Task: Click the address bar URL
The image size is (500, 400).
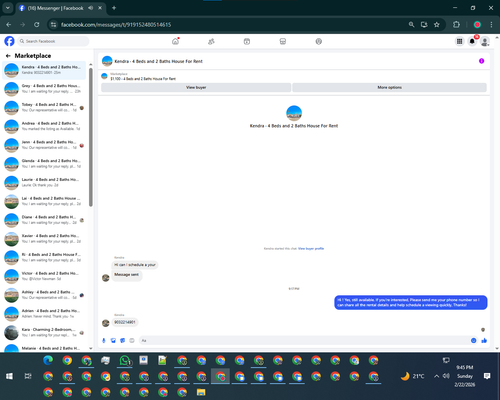Action: [x=116, y=25]
